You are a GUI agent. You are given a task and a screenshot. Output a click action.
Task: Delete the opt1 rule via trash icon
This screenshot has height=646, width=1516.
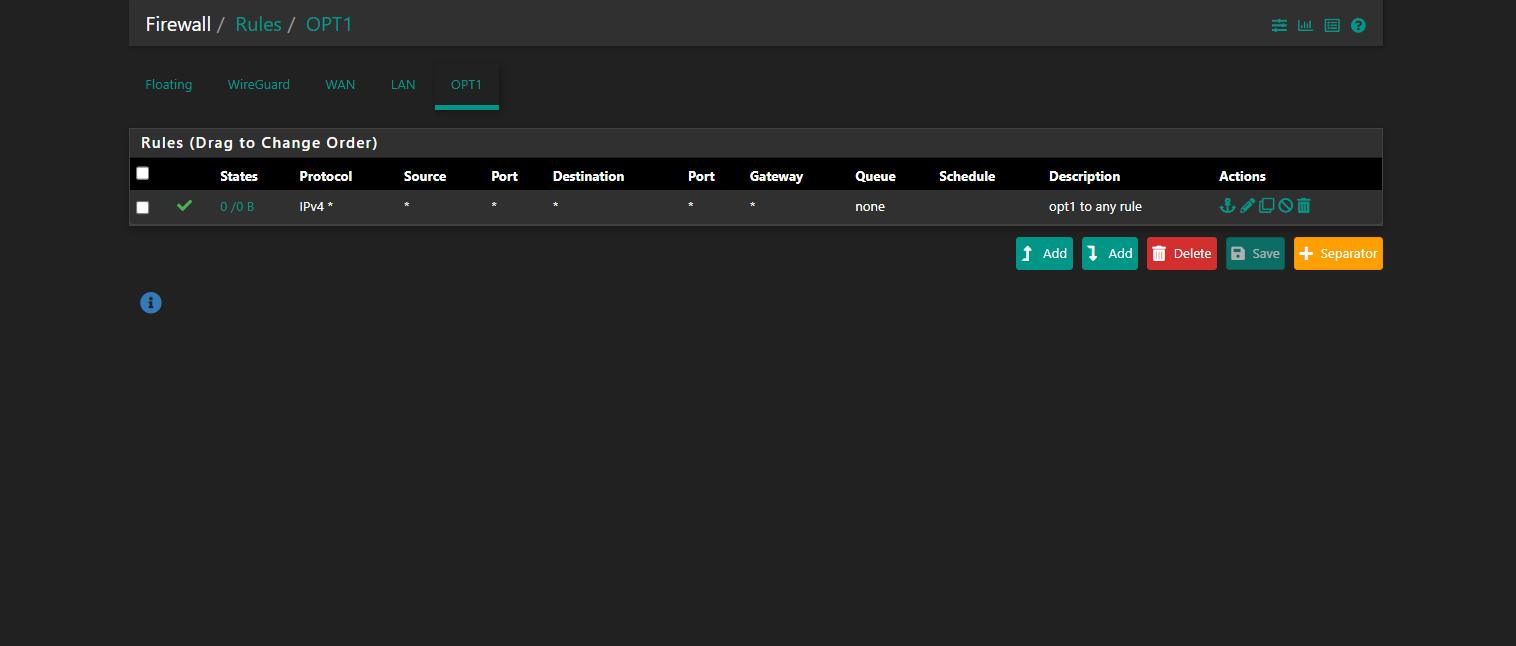(1304, 206)
